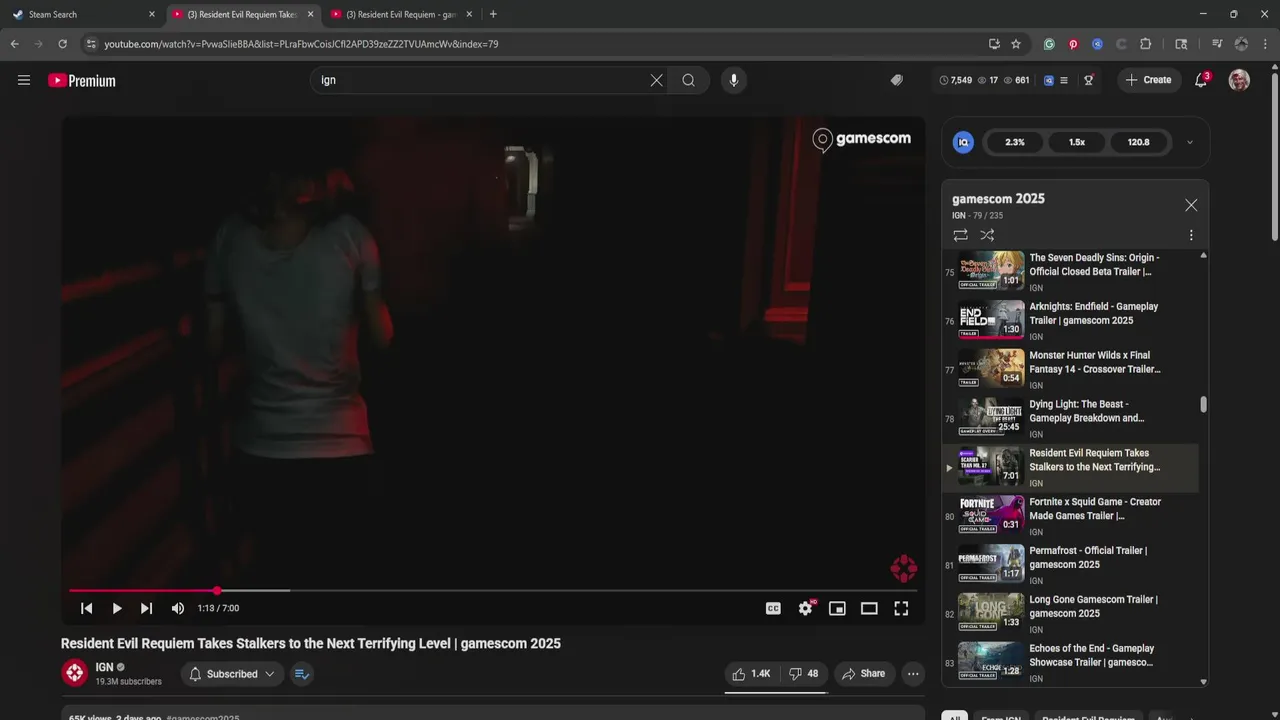1280x720 pixels.
Task: Click the 120.8 vidIQ stat pill
Action: (x=1139, y=142)
